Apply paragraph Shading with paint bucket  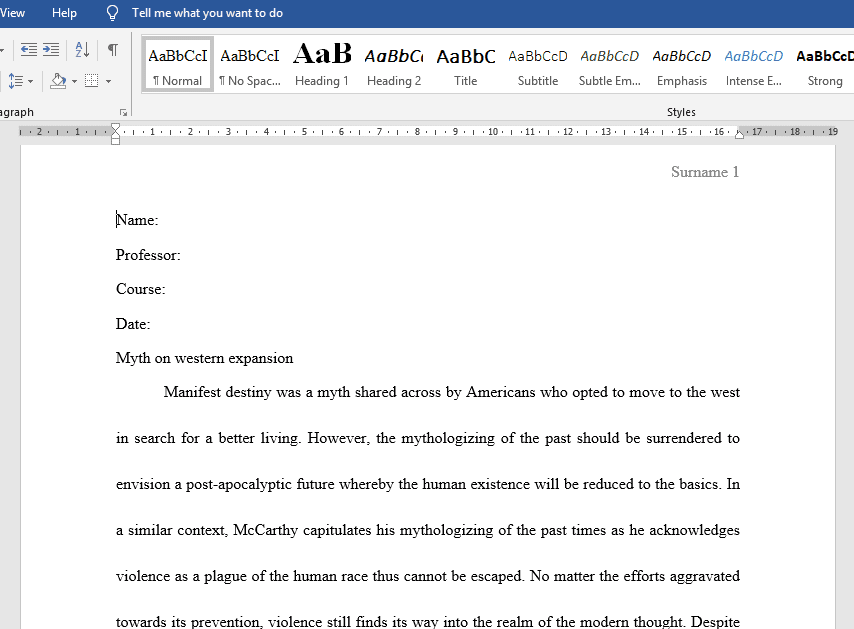[x=57, y=81]
